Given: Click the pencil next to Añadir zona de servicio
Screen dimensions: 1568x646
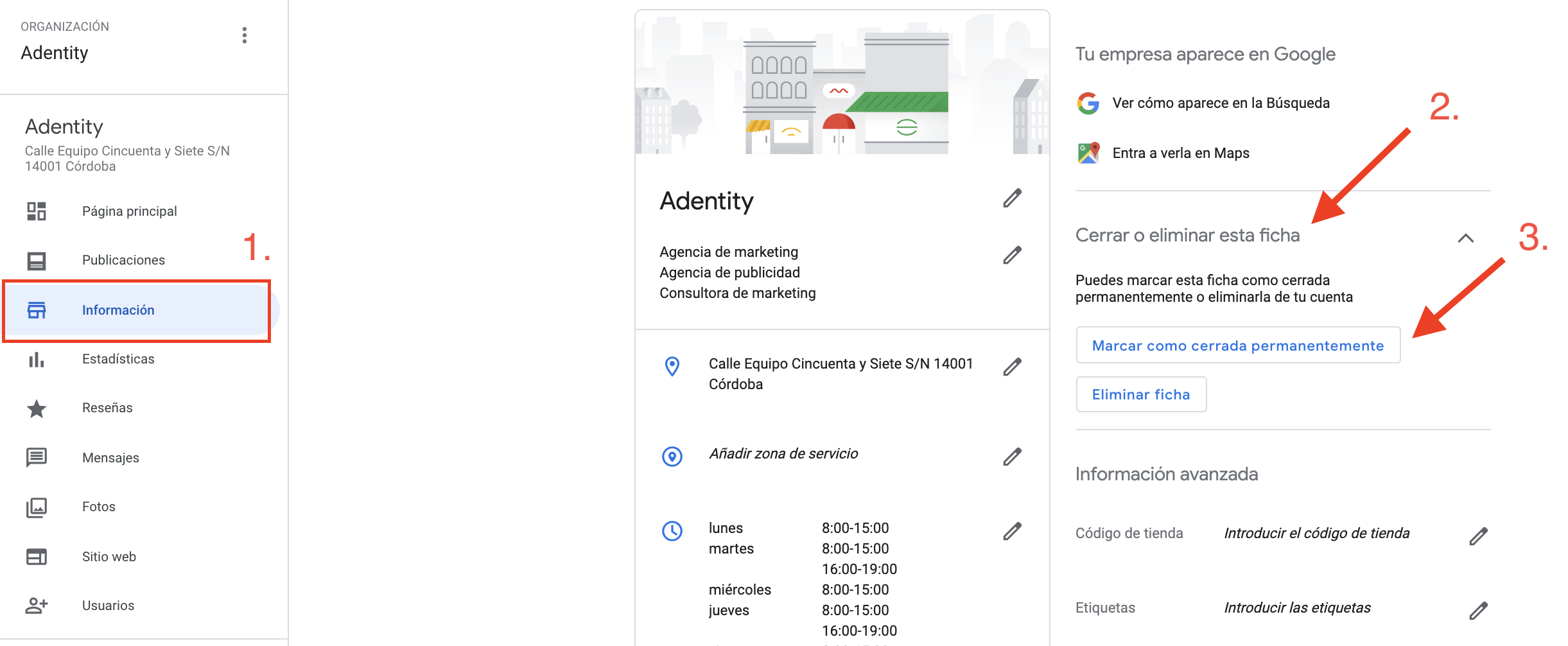Looking at the screenshot, I should pyautogui.click(x=1012, y=457).
